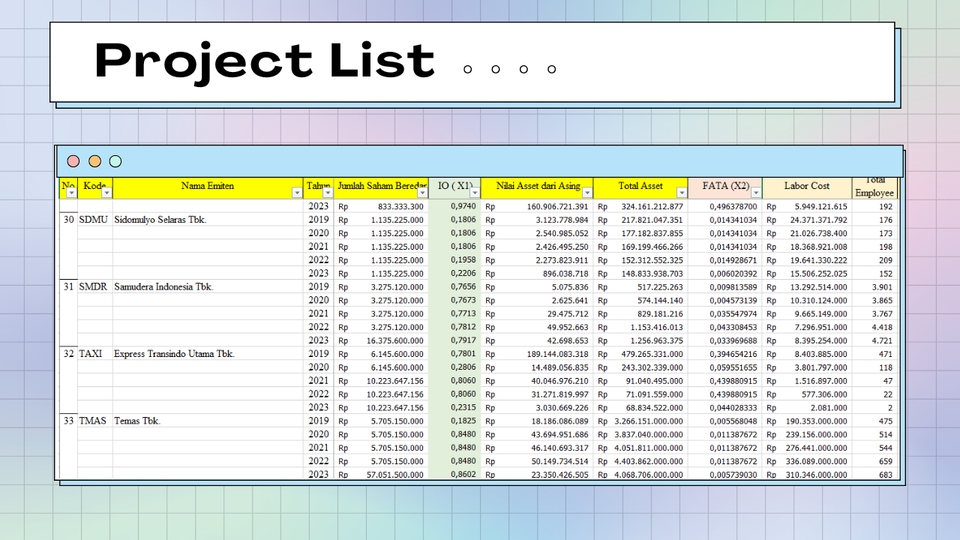960x540 pixels.
Task: Click FATA value 0,005568048
Action: click(x=733, y=421)
